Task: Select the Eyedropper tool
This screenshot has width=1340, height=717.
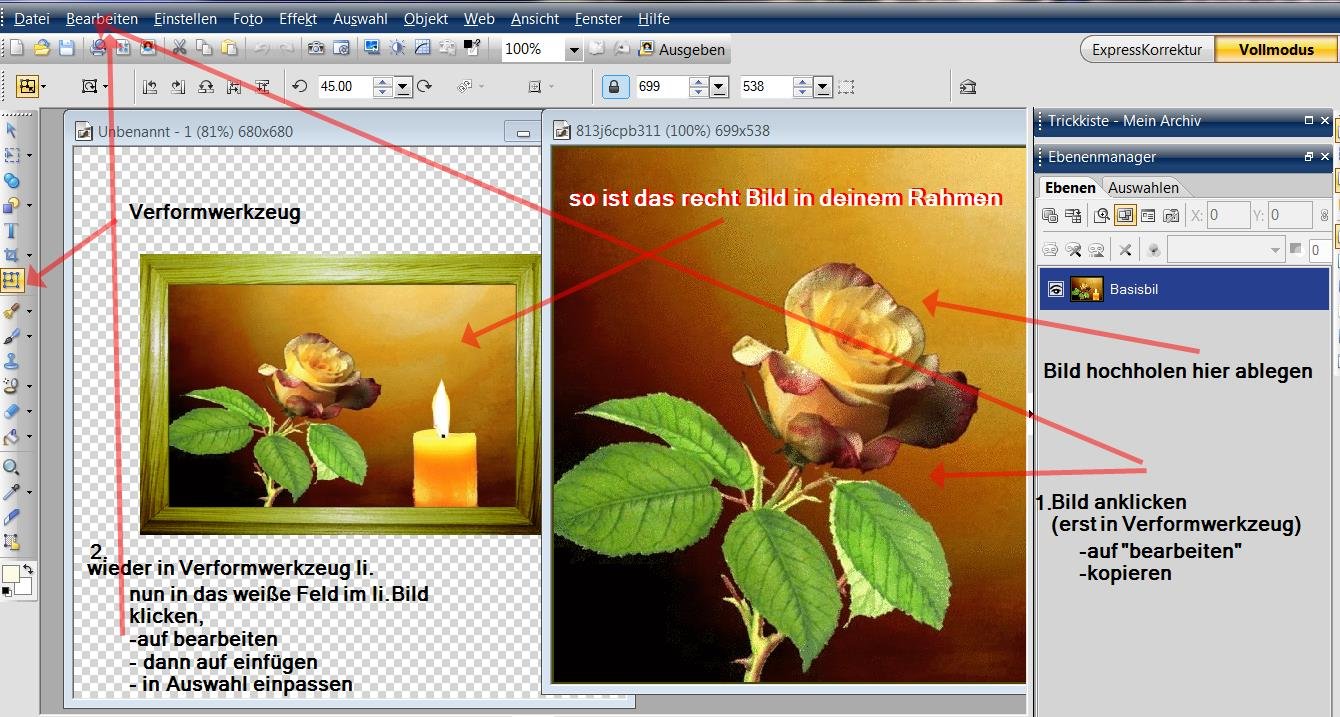Action: click(x=12, y=492)
